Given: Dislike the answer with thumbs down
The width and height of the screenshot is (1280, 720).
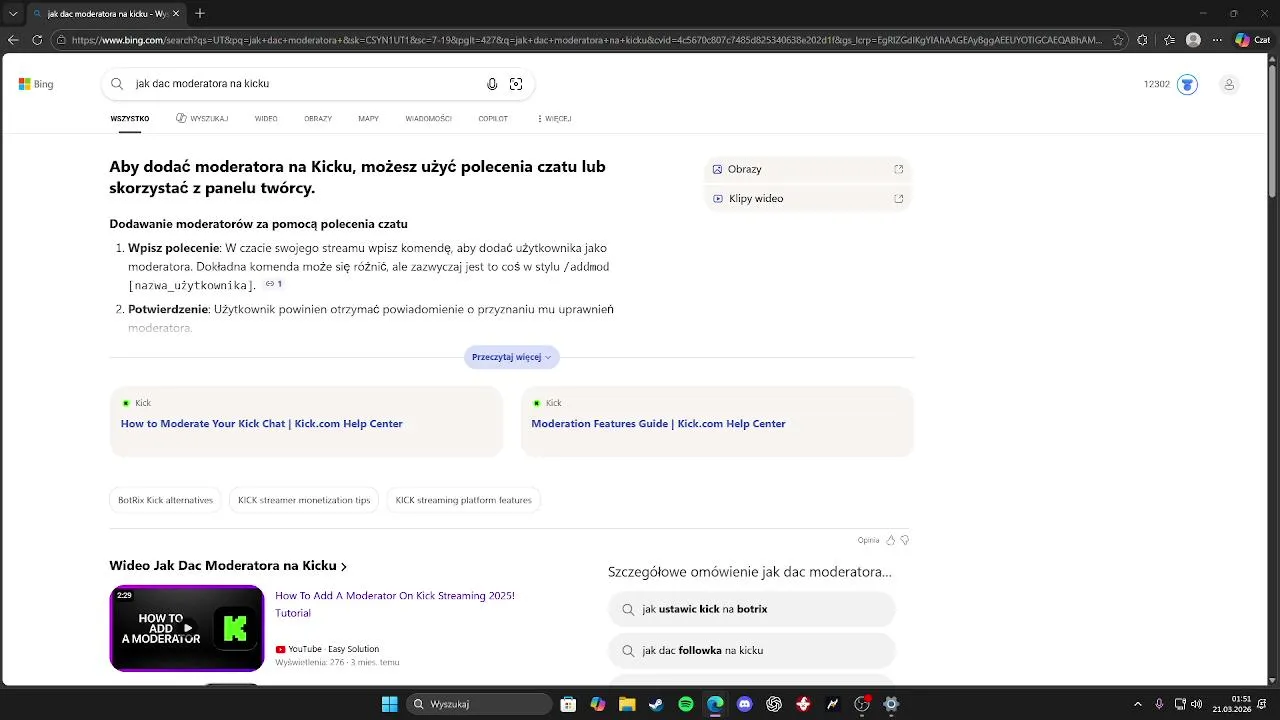Looking at the screenshot, I should click(x=904, y=540).
